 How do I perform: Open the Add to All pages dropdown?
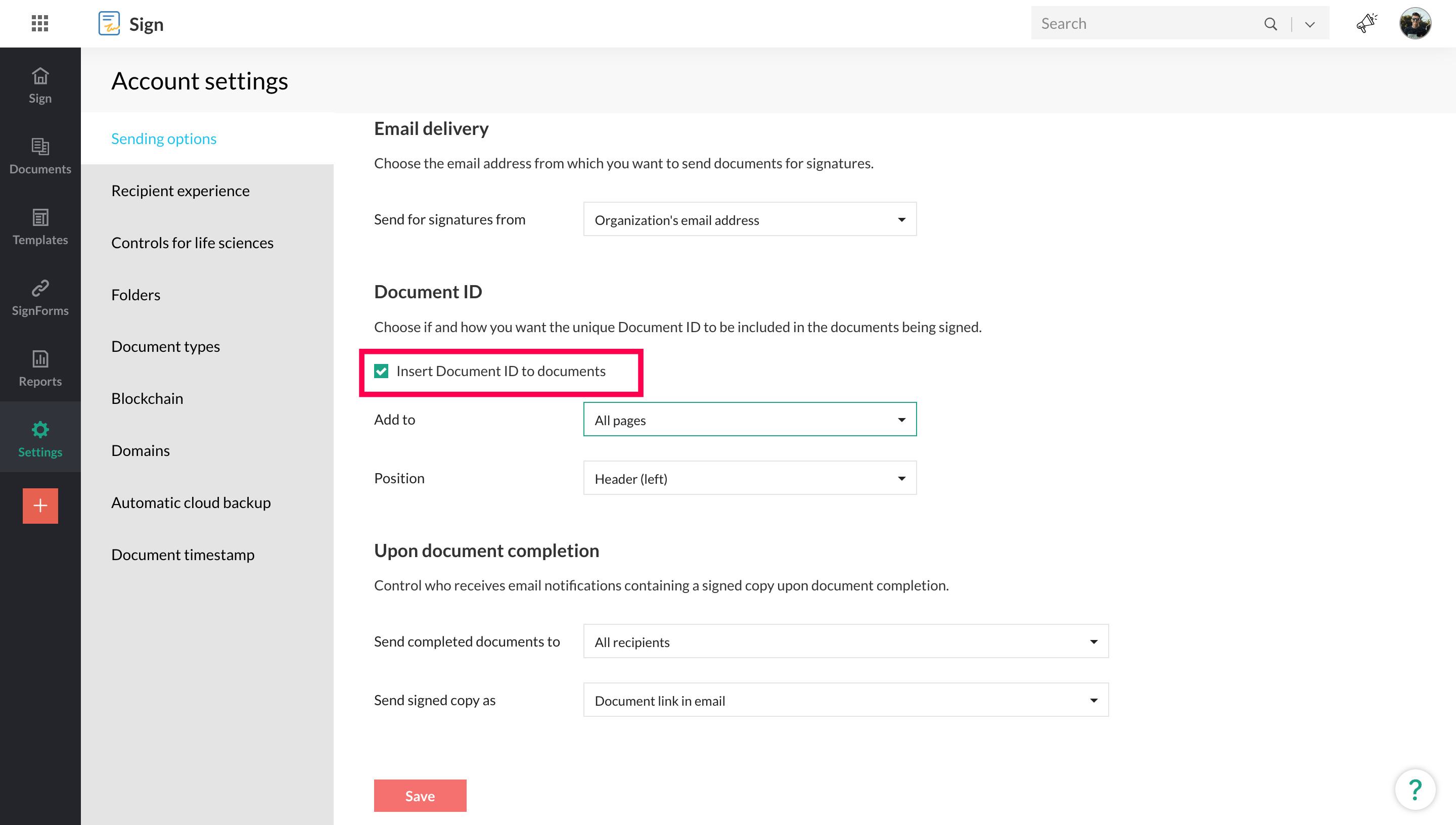(x=749, y=420)
